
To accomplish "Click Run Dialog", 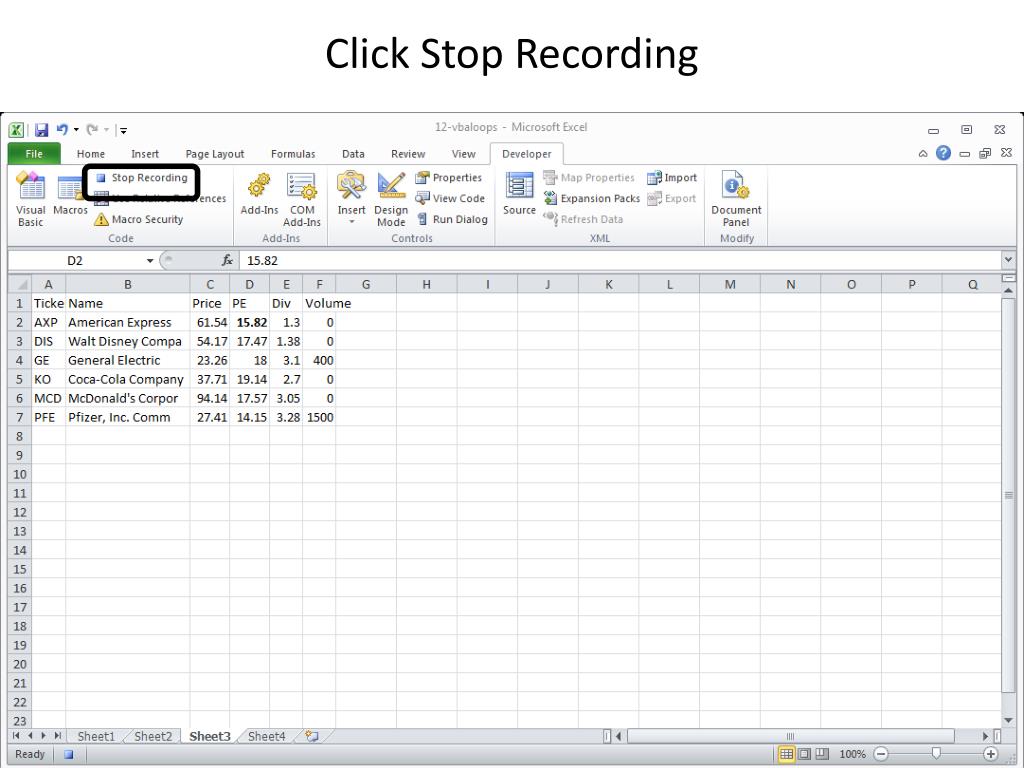I will [453, 219].
